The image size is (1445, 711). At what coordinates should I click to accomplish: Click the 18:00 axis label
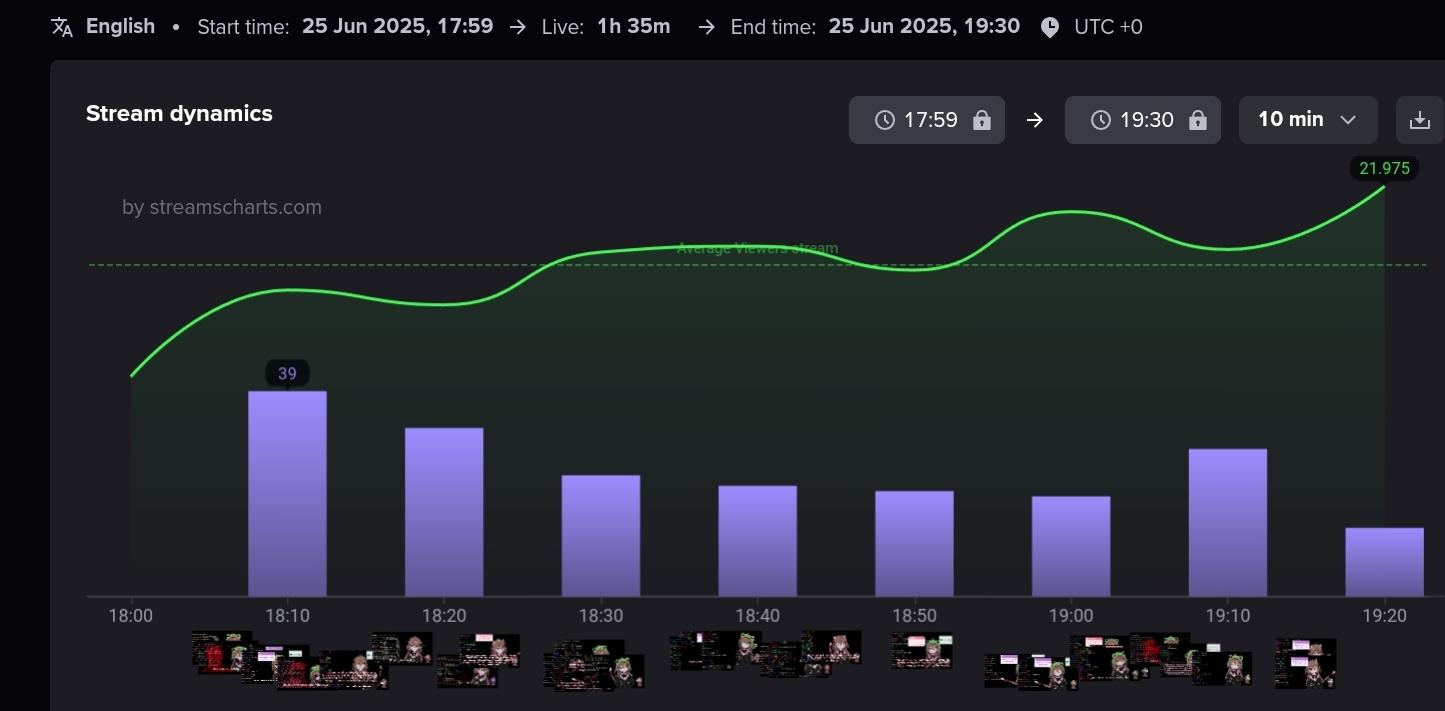[130, 616]
